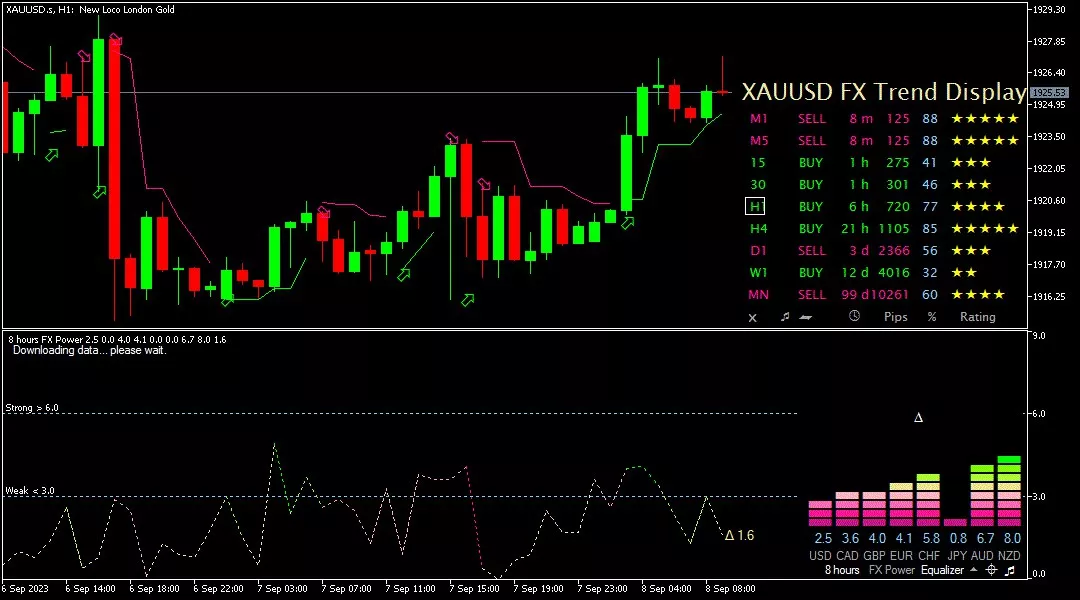Select the NZD currency label

coord(1009,556)
